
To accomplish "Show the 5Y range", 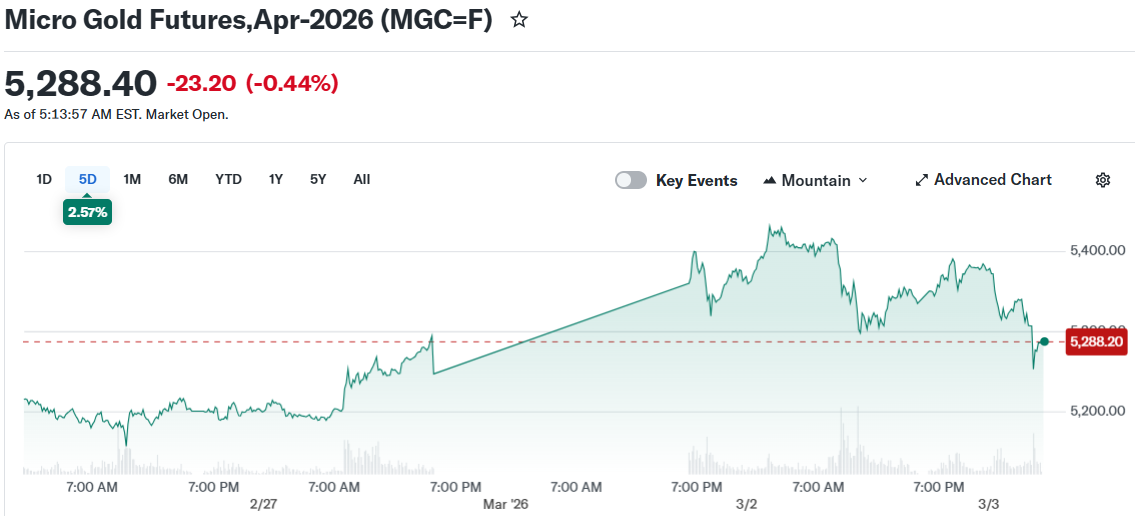I will pyautogui.click(x=318, y=179).
